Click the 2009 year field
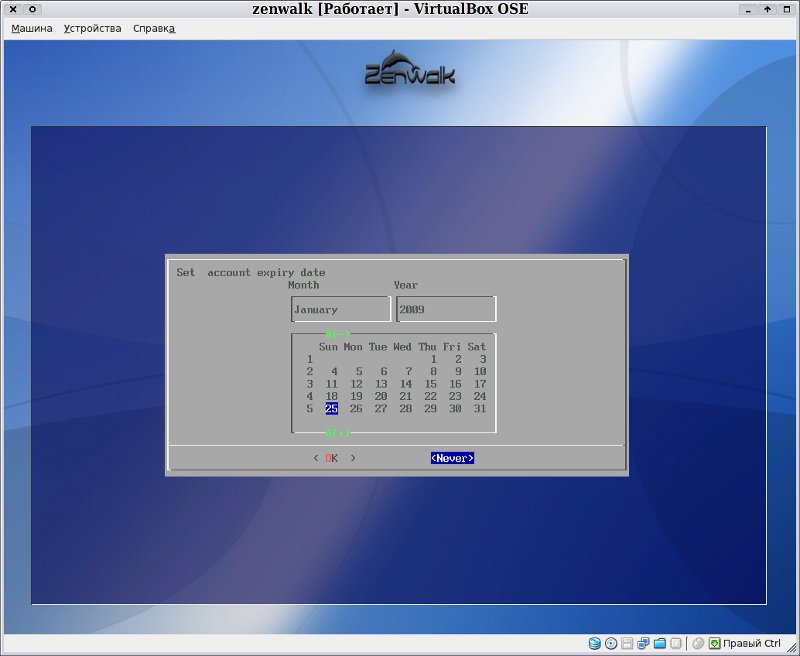This screenshot has width=800, height=656. [446, 309]
